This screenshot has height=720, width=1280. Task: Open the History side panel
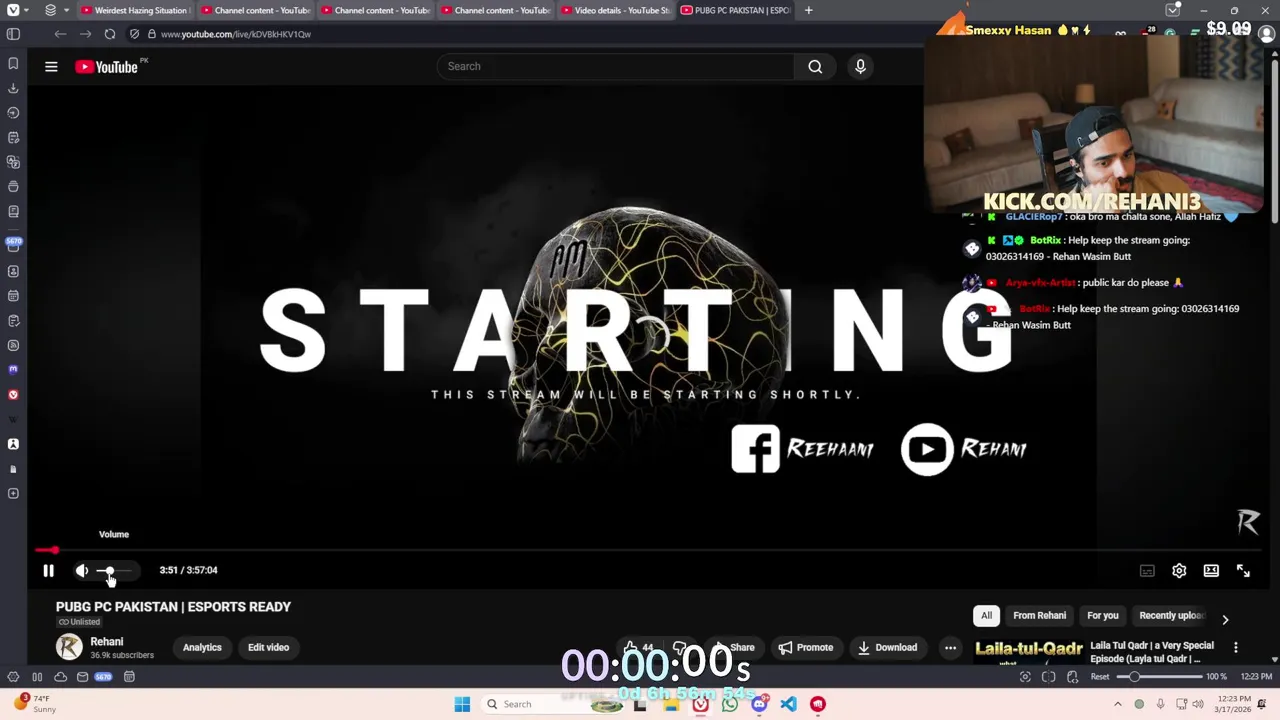point(13,113)
